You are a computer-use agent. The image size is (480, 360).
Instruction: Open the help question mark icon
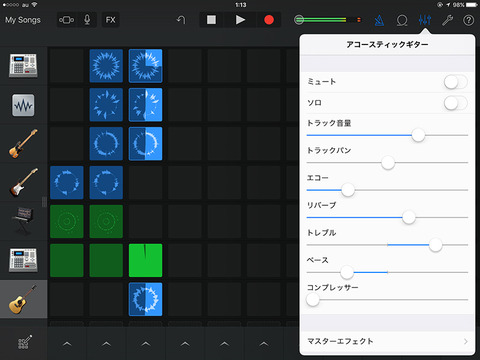coord(468,20)
